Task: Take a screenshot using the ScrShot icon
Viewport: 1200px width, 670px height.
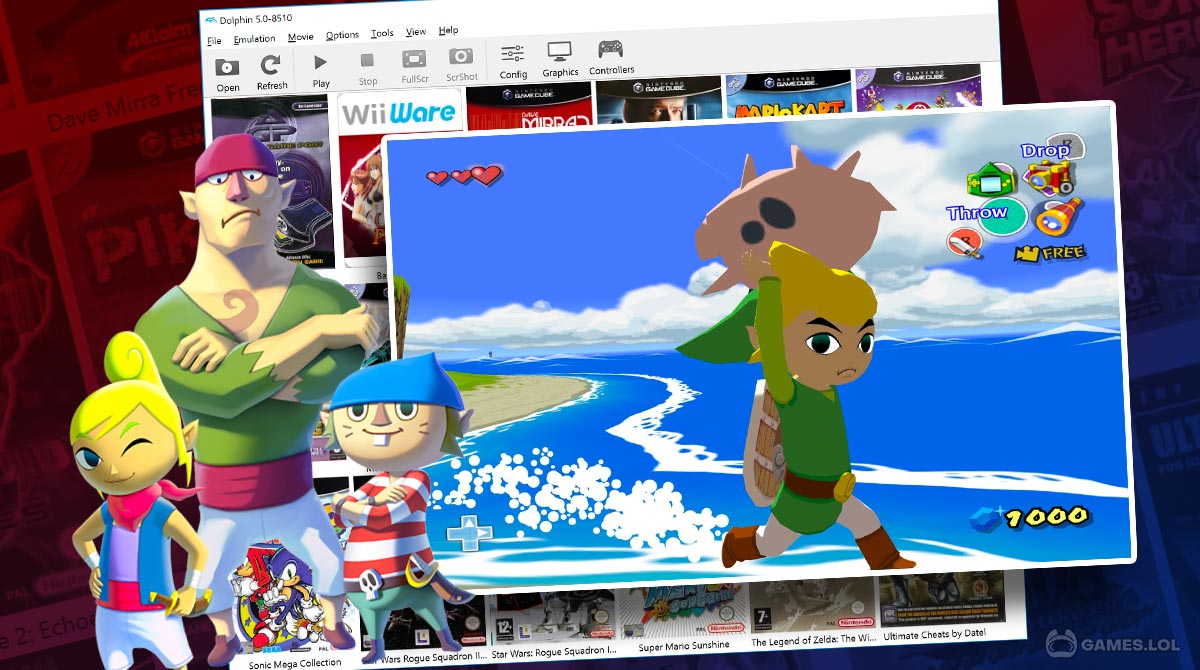Action: click(x=461, y=56)
